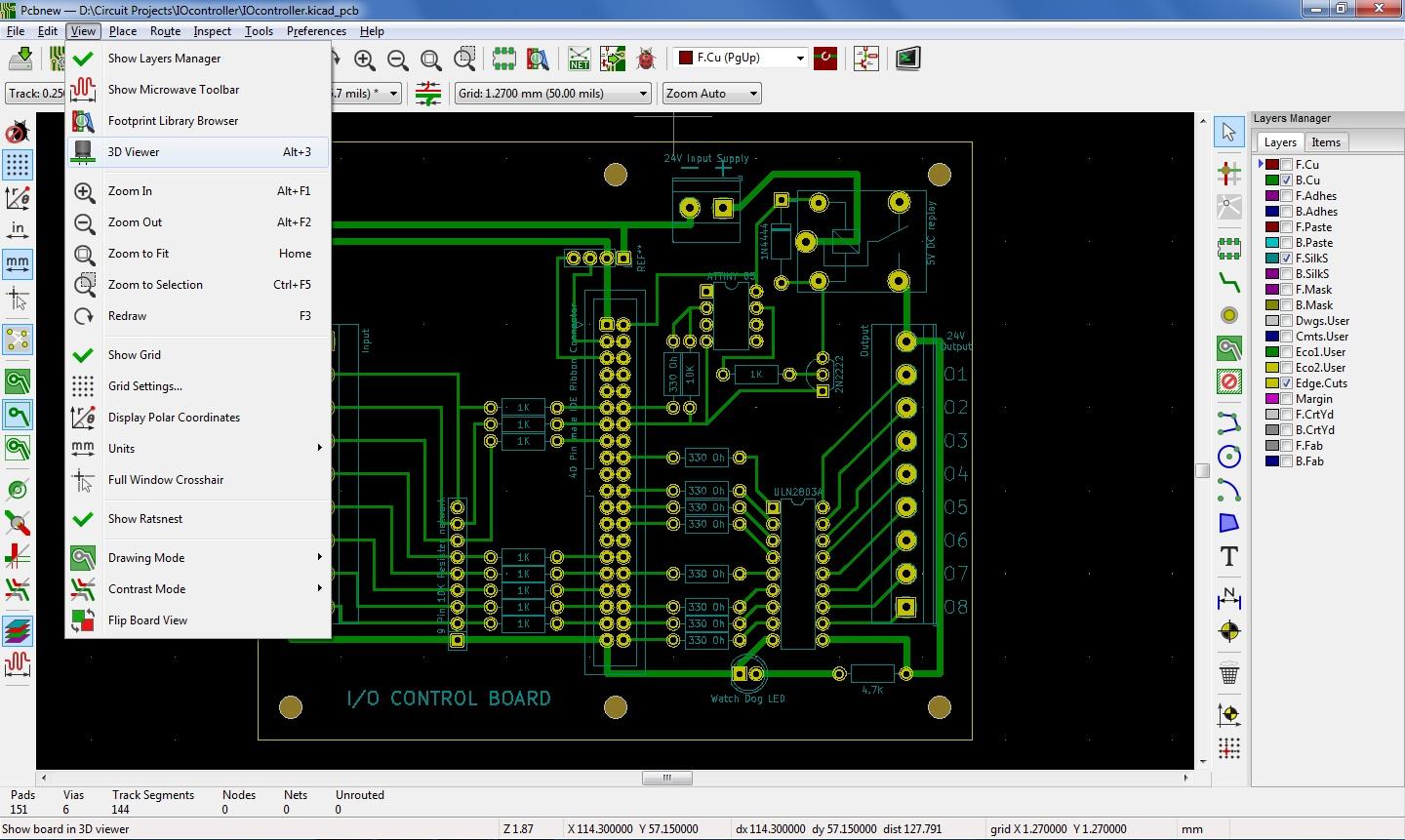The height and width of the screenshot is (840, 1405).
Task: Open the 3D Viewer from View menu
Action: click(x=198, y=152)
